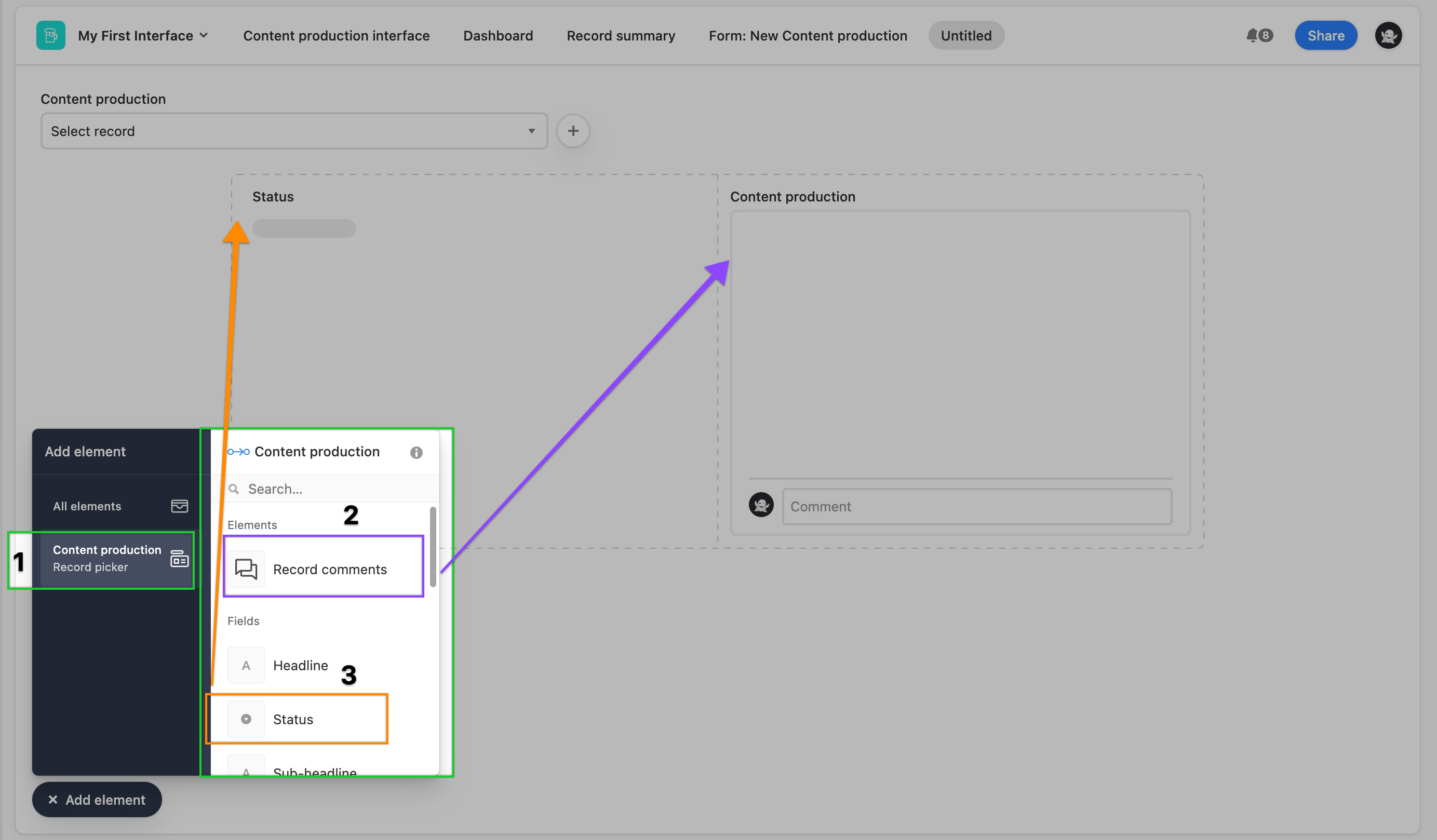
Task: Click the add record plus button icon
Action: tap(573, 130)
